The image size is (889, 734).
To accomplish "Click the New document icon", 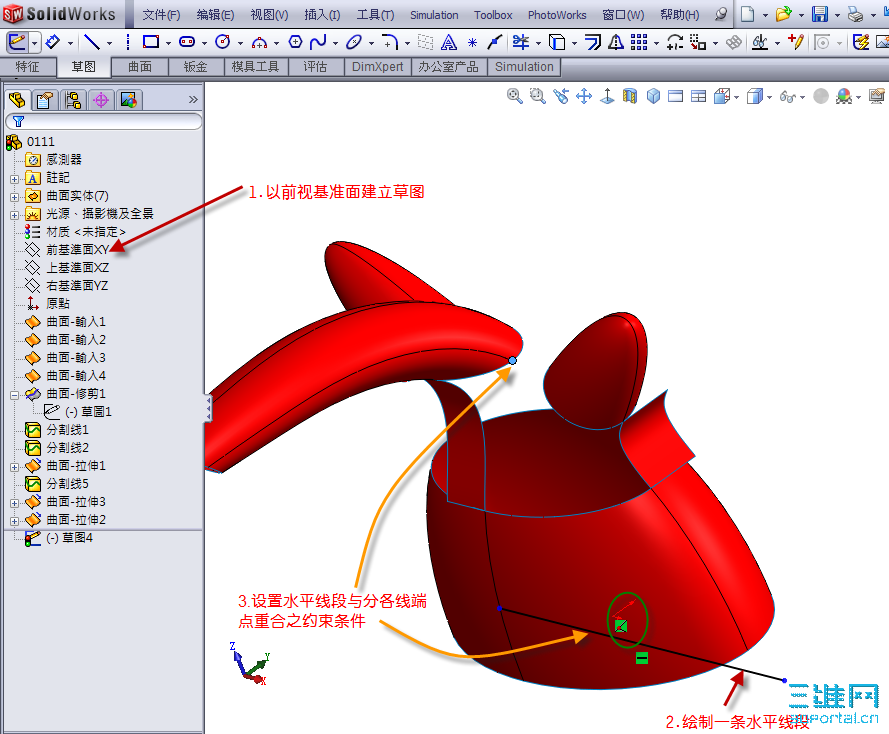I will (x=748, y=14).
